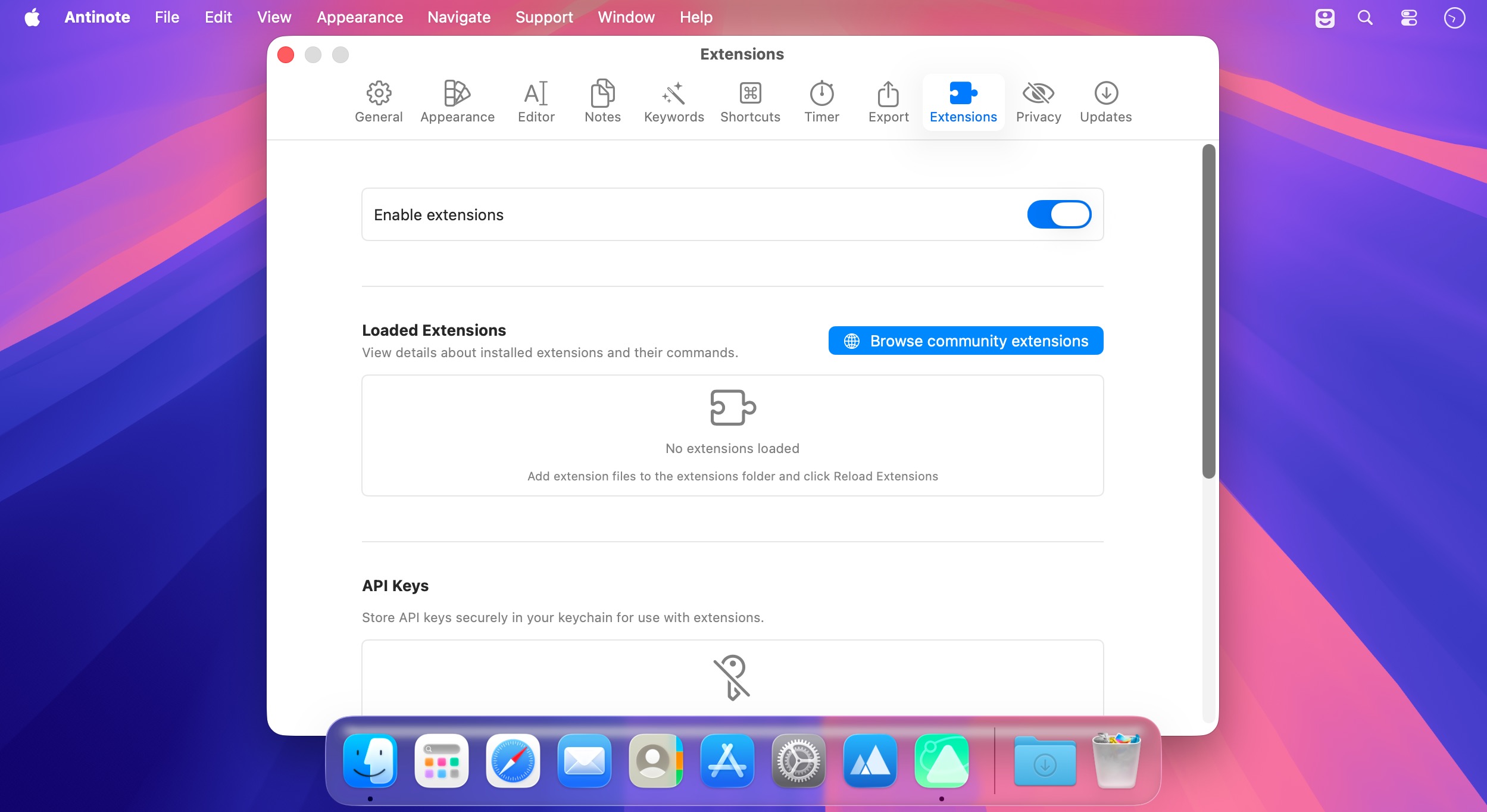Image resolution: width=1487 pixels, height=812 pixels.
Task: Click the 'No extensions loaded' message
Action: 732,448
